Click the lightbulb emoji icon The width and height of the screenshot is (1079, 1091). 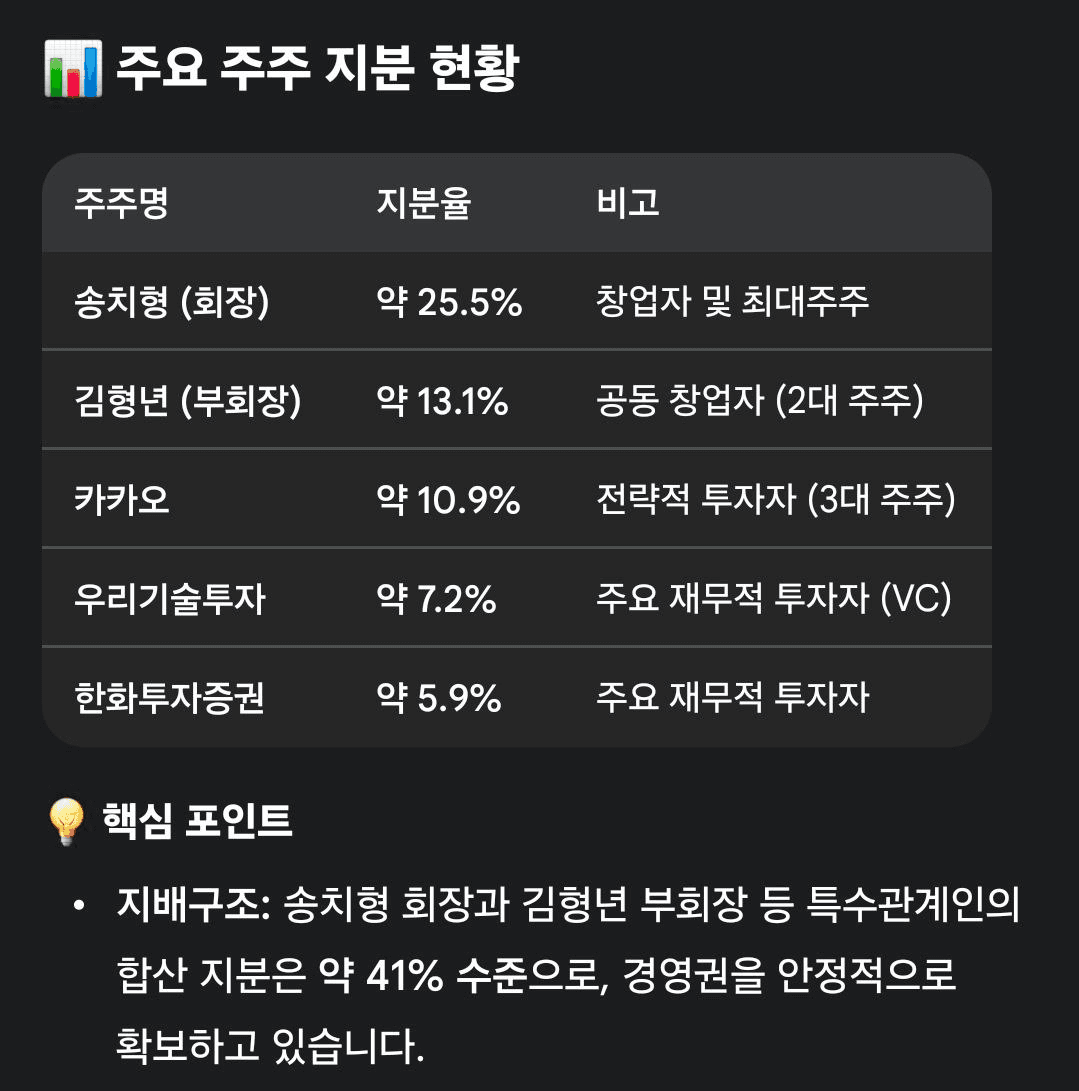pyautogui.click(x=69, y=822)
